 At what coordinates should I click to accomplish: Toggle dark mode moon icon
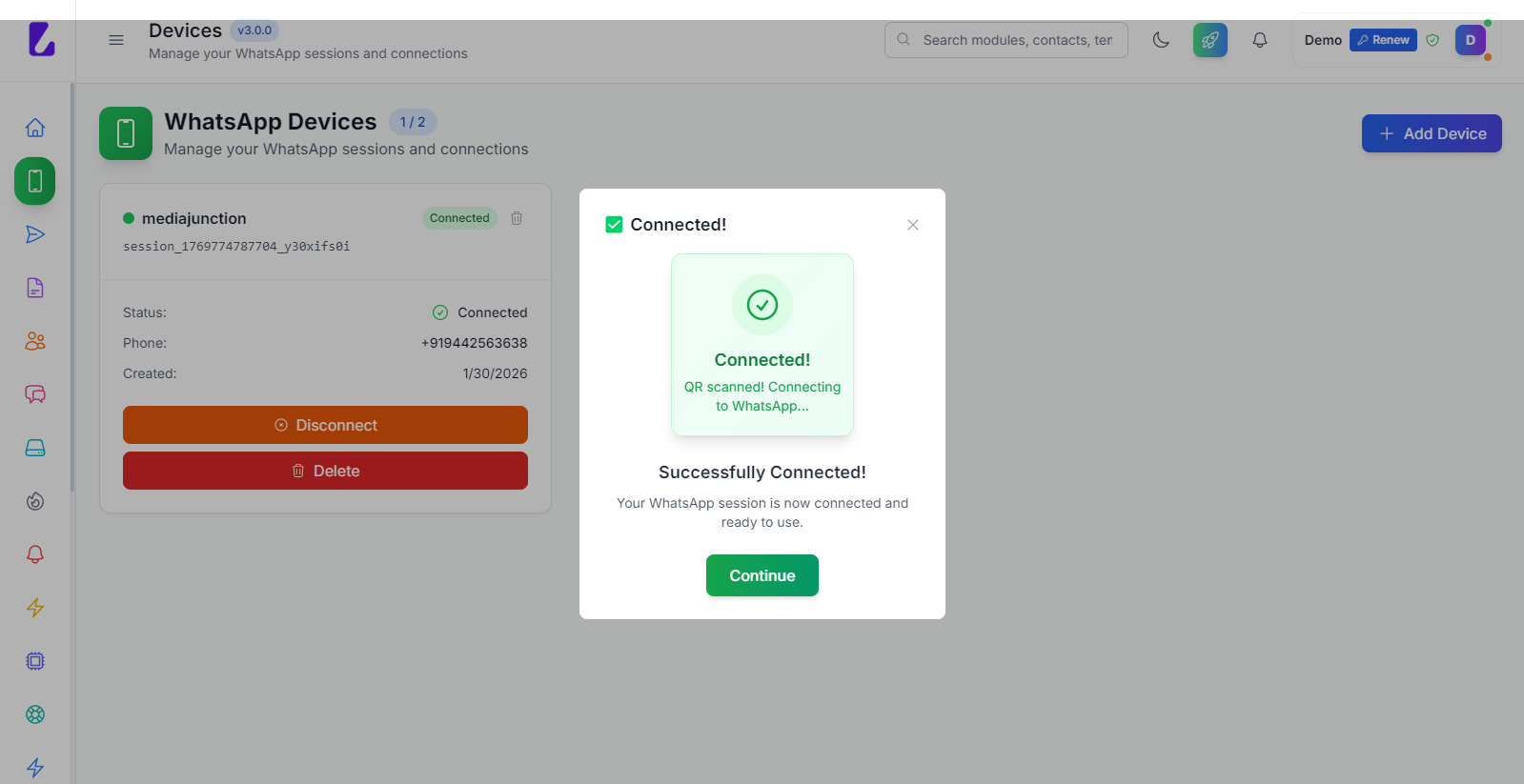(x=1161, y=40)
